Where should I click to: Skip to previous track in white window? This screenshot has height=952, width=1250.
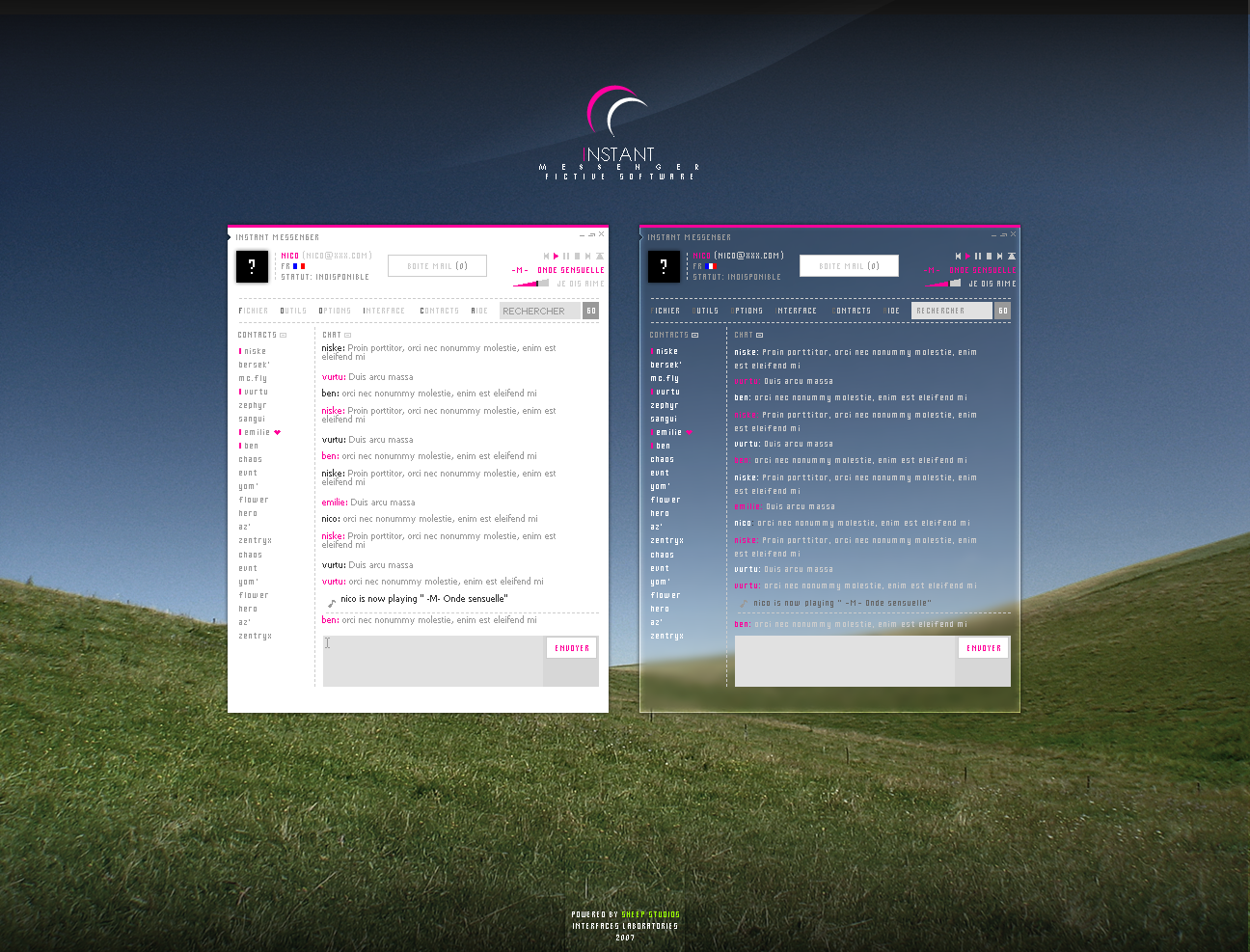[546, 256]
